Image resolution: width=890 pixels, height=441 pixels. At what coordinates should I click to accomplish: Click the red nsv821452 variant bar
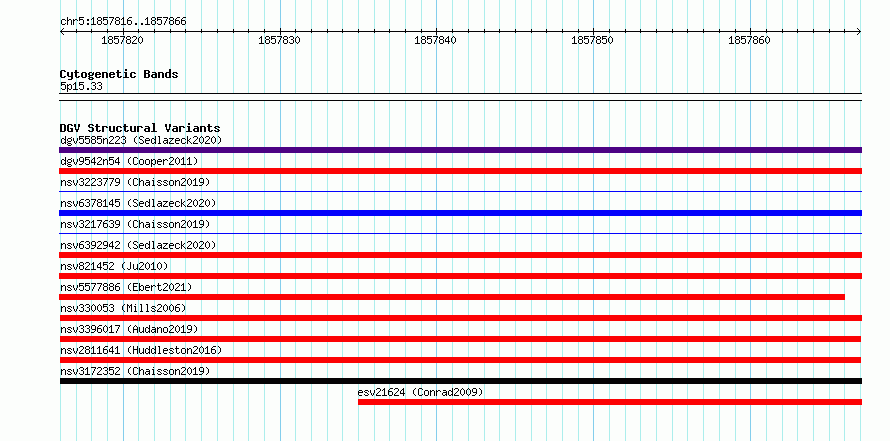pos(460,276)
